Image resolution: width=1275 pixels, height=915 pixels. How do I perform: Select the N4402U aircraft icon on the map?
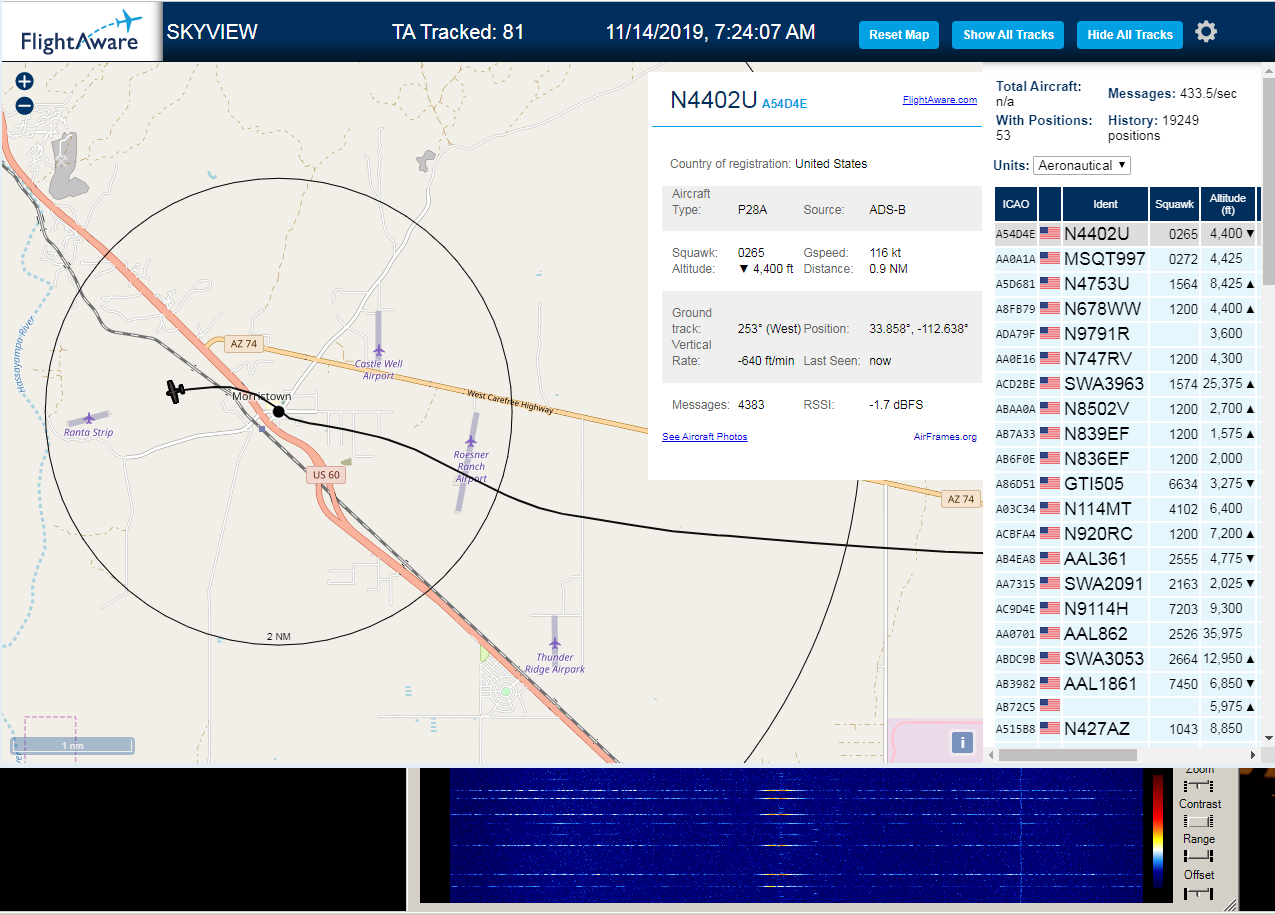(x=177, y=391)
